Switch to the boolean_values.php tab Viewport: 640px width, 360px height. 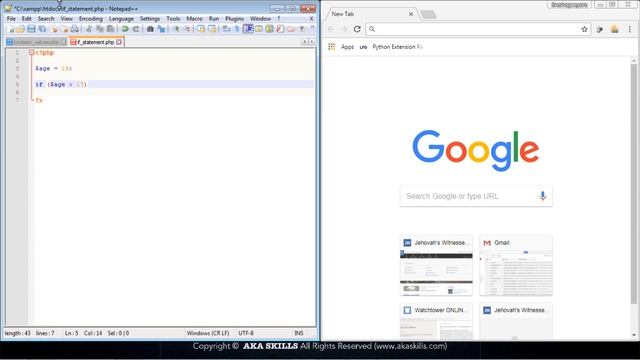(36, 42)
